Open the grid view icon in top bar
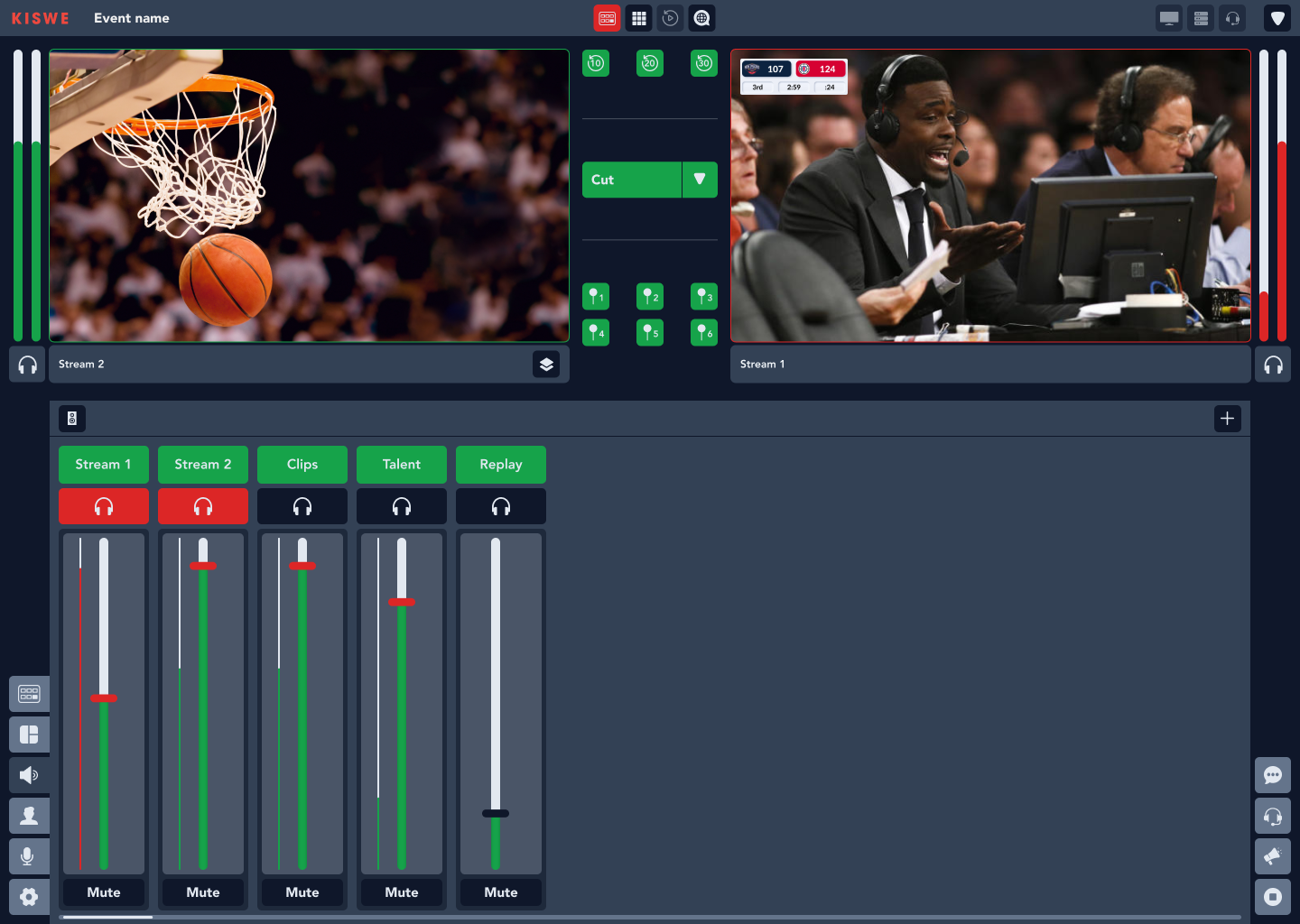This screenshot has height=924, width=1300. [x=639, y=18]
